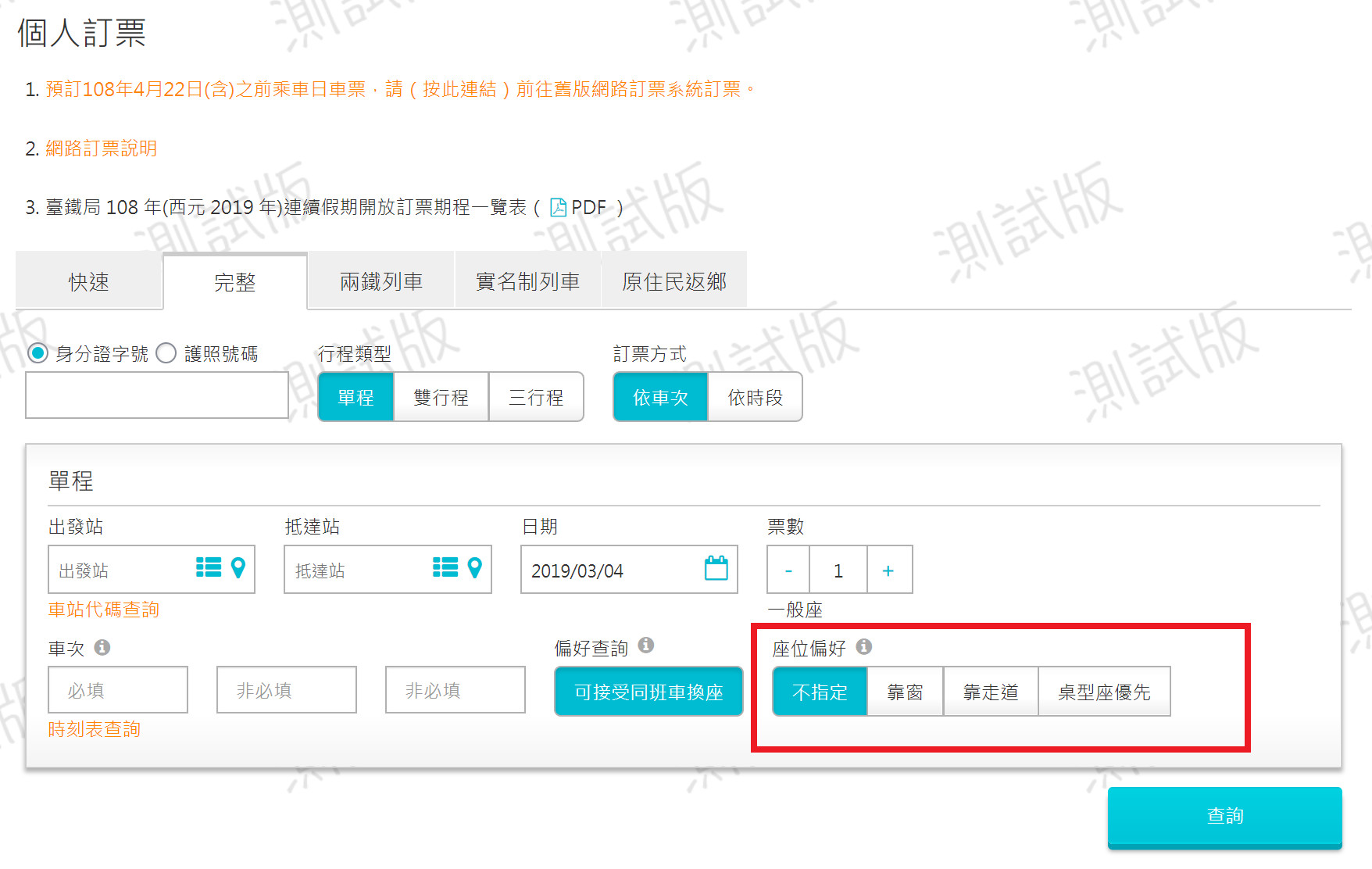1372x869 pixels.
Task: Select 依車次 booking method
Action: tap(661, 397)
